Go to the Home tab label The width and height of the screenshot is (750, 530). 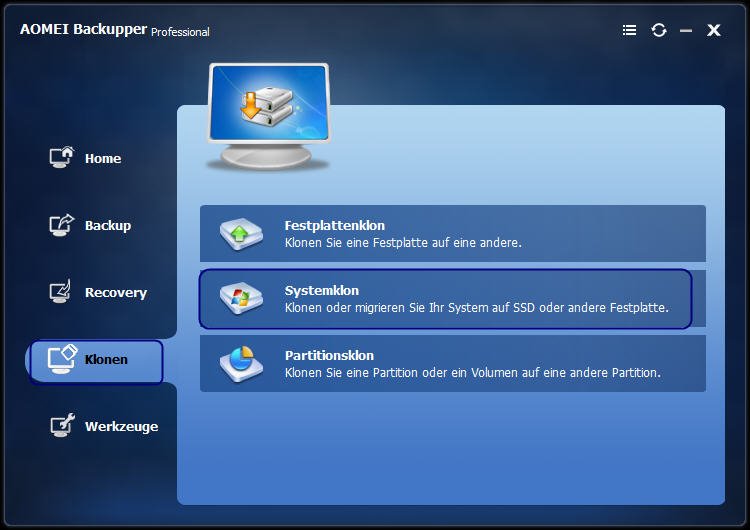(103, 158)
